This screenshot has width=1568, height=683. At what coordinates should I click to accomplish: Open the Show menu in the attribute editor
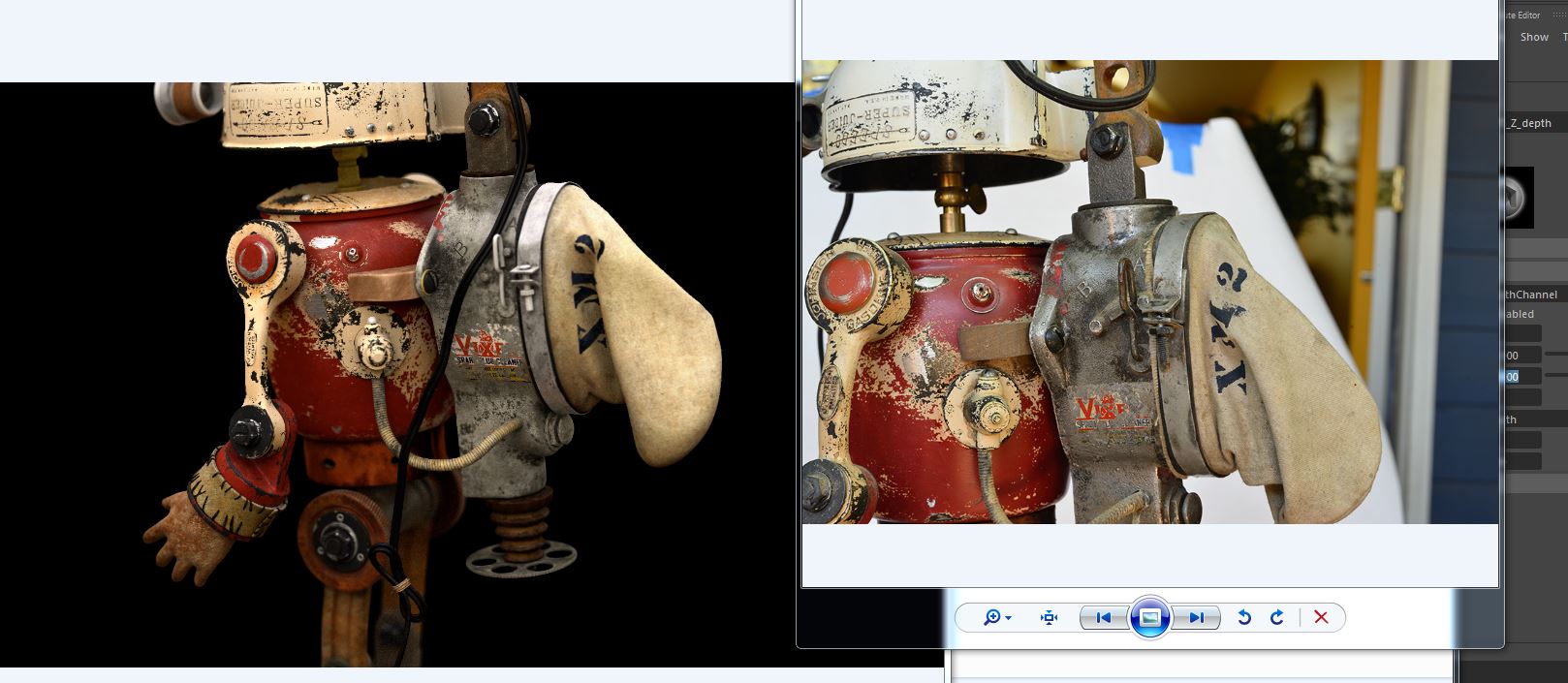(1534, 37)
